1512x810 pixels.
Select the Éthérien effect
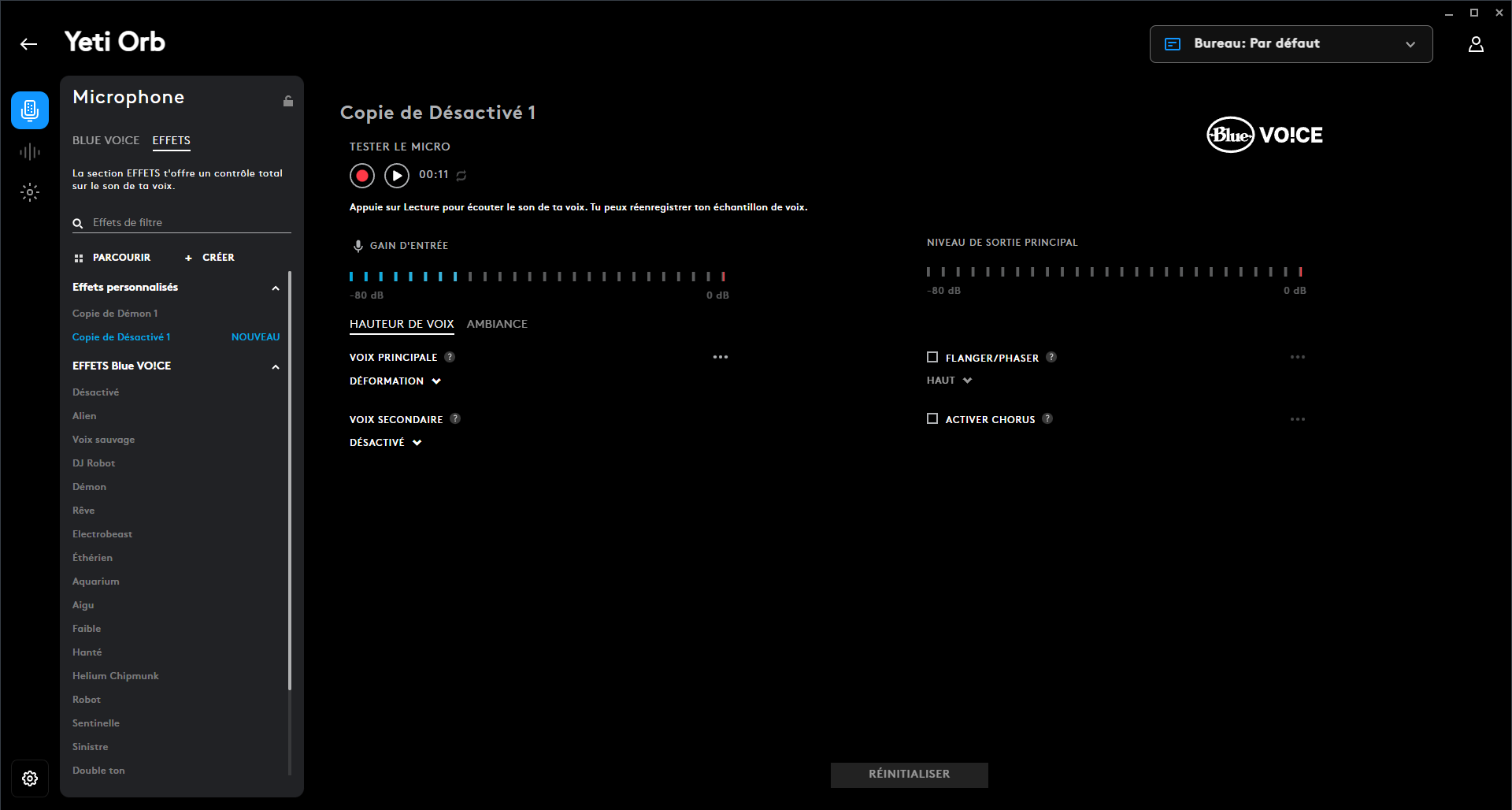tap(92, 558)
